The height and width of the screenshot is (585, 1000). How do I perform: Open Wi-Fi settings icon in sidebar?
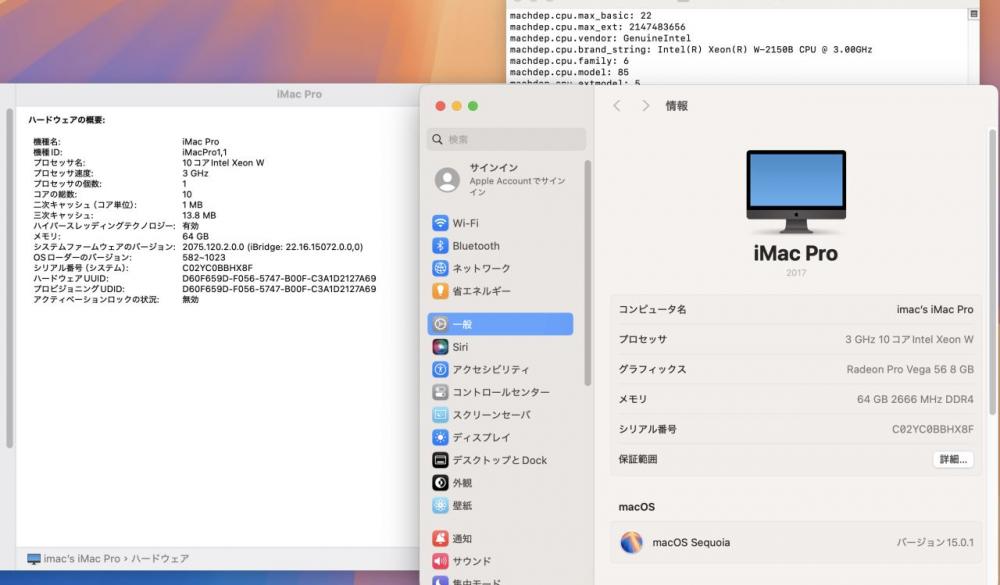point(440,223)
